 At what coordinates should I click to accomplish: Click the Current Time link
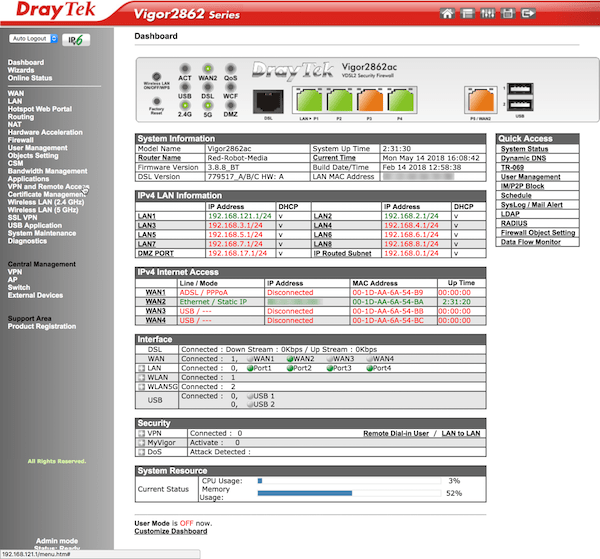pyautogui.click(x=334, y=158)
